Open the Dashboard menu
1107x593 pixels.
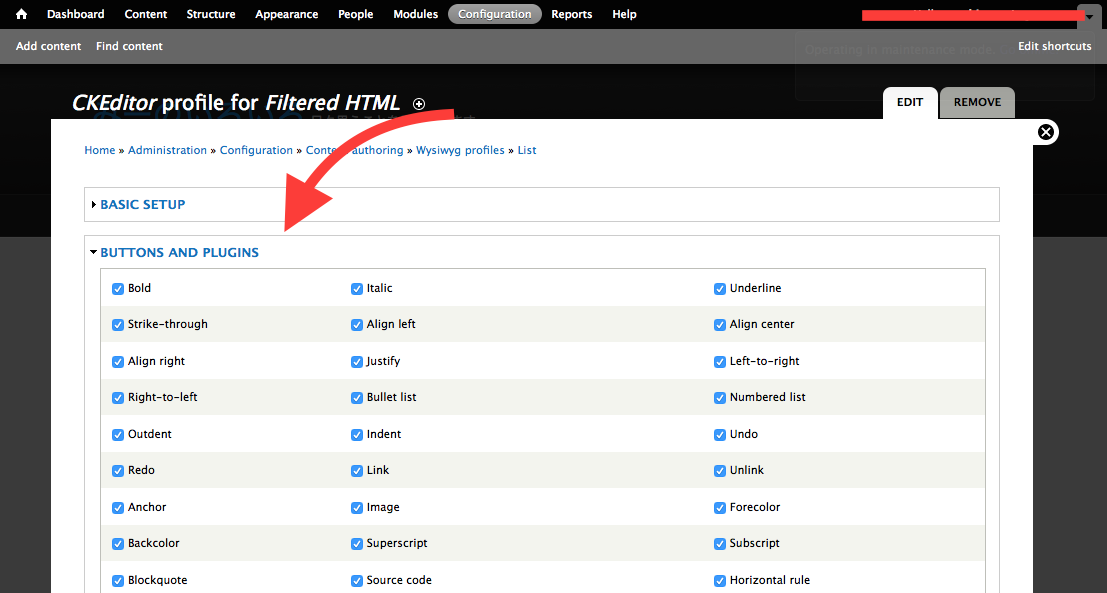click(x=76, y=14)
